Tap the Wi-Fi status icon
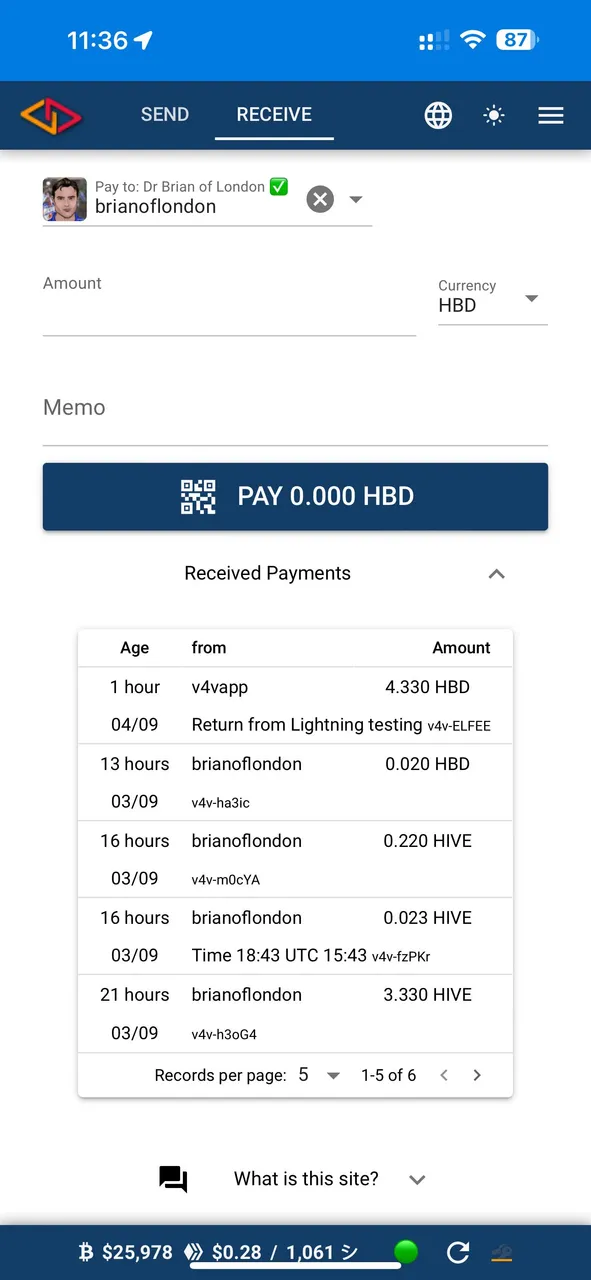Viewport: 591px width, 1280px height. pos(473,40)
